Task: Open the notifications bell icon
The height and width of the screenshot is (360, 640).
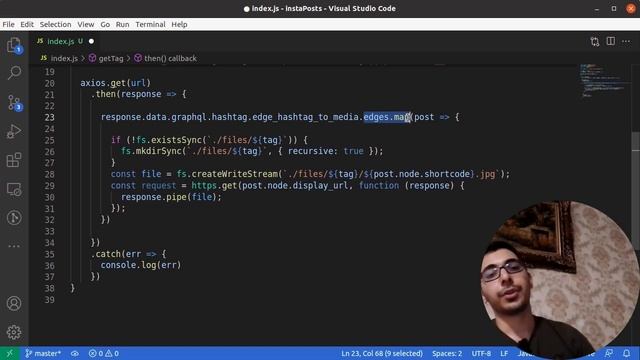Action: [627, 353]
